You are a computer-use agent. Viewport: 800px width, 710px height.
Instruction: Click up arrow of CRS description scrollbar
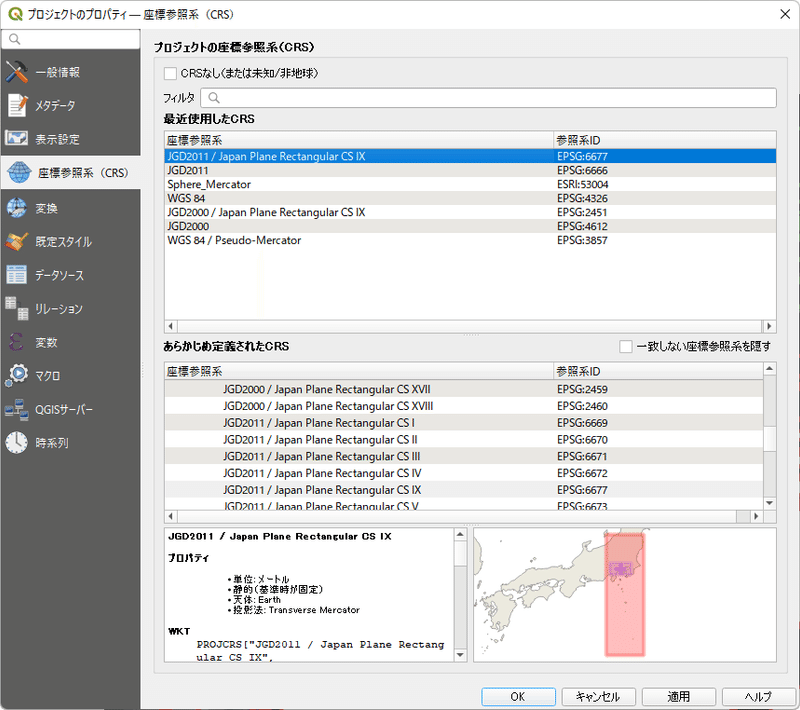(460, 535)
